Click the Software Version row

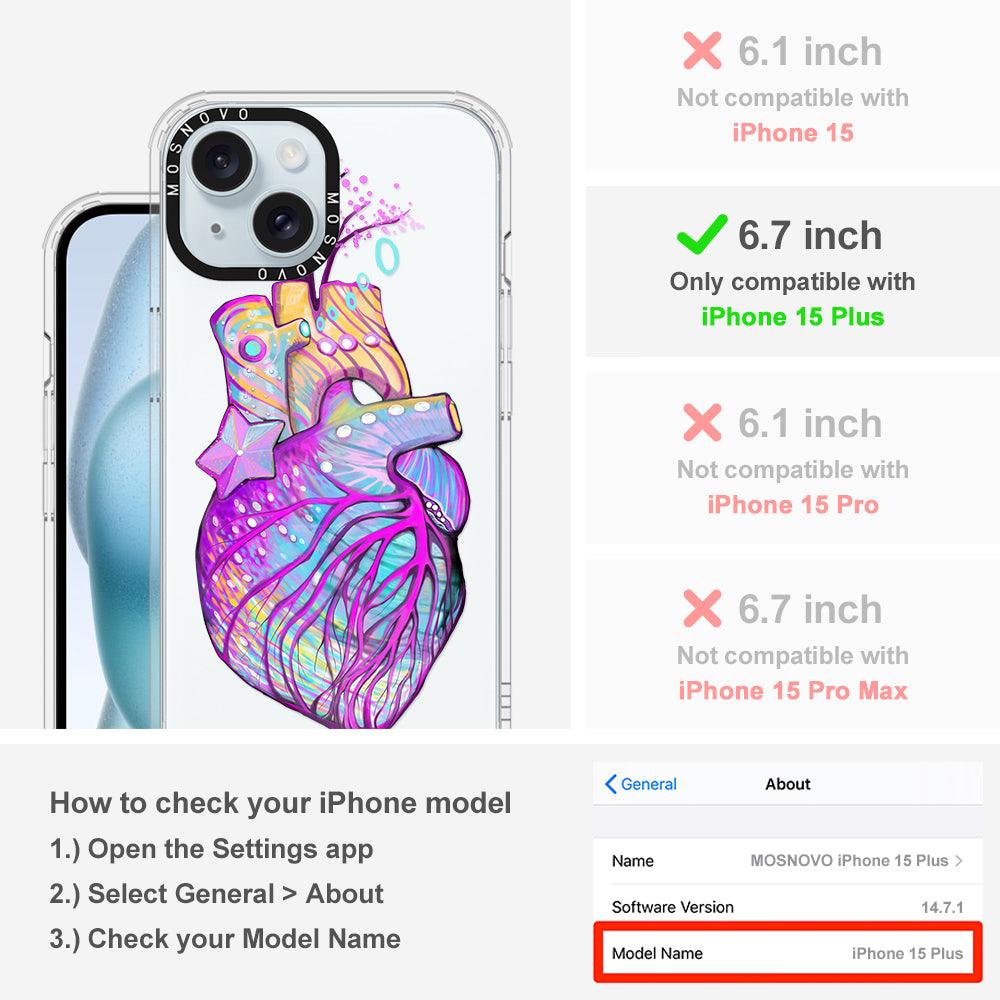[x=788, y=907]
